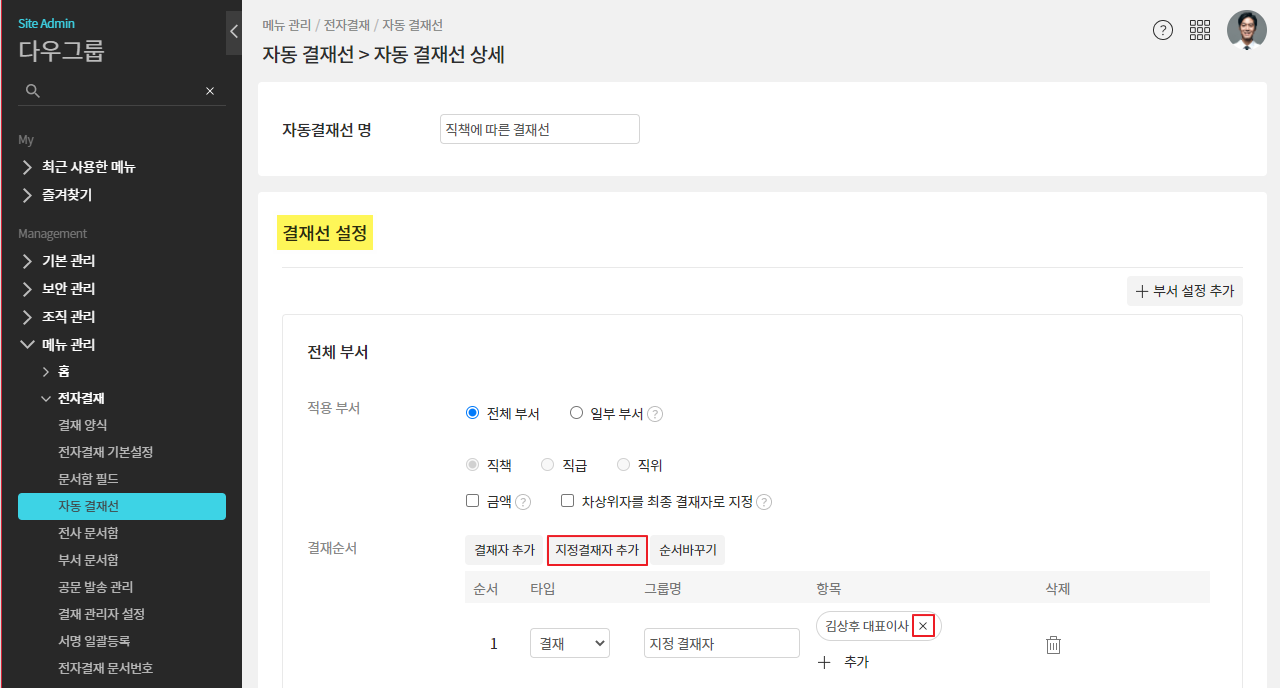Viewport: 1280px width, 688px height.
Task: Click the user profile avatar
Action: pyautogui.click(x=1246, y=30)
